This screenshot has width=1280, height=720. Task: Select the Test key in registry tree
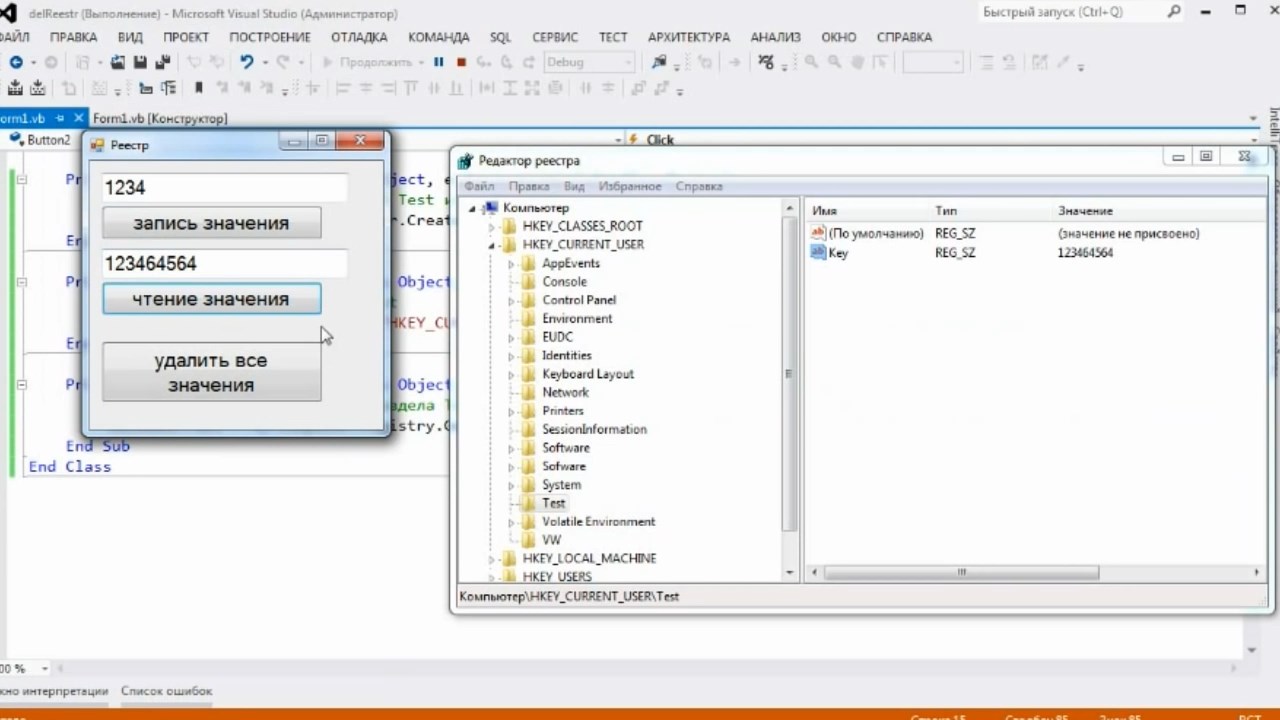544,504
